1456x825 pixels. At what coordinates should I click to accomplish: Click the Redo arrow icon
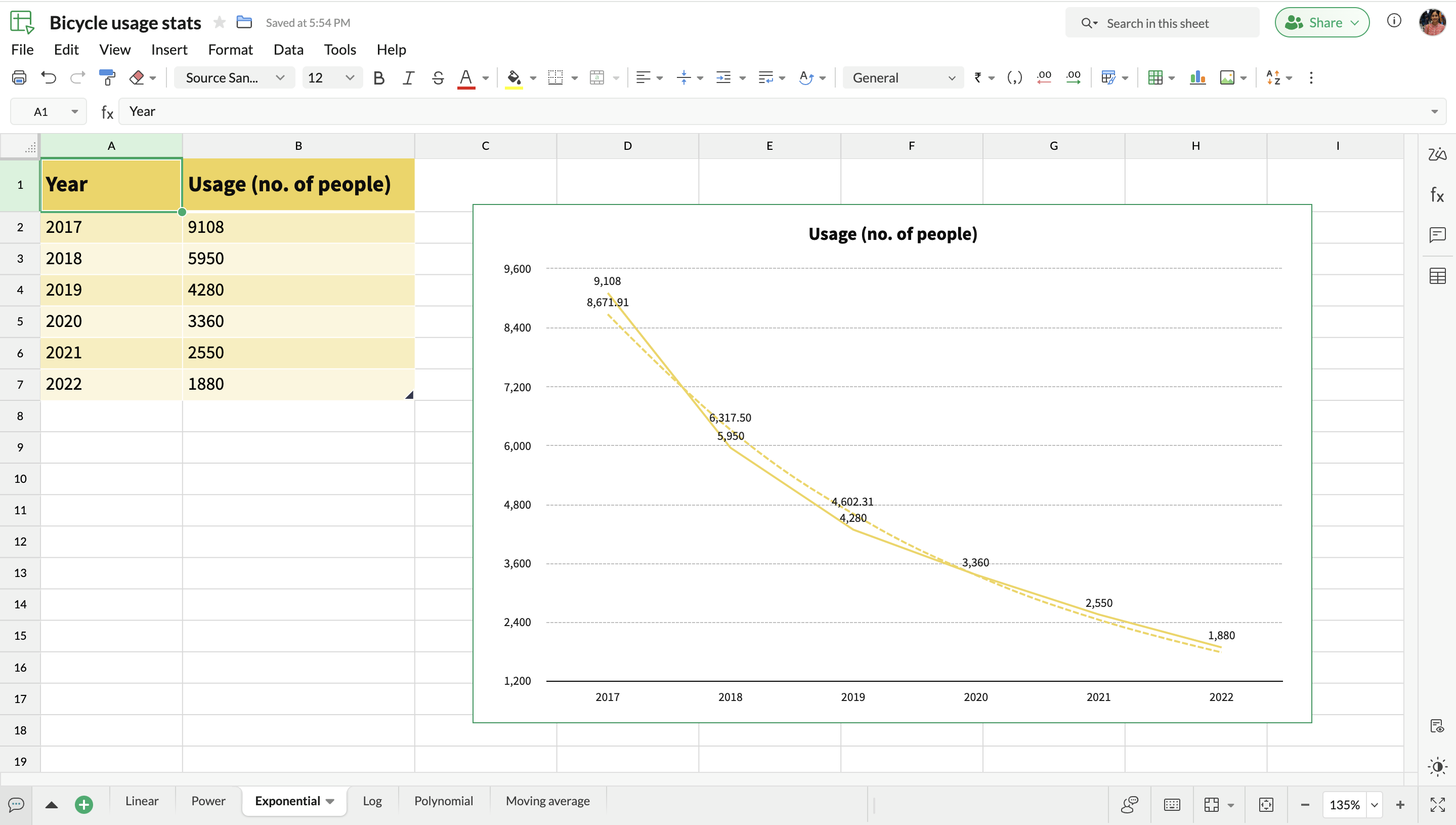point(77,77)
